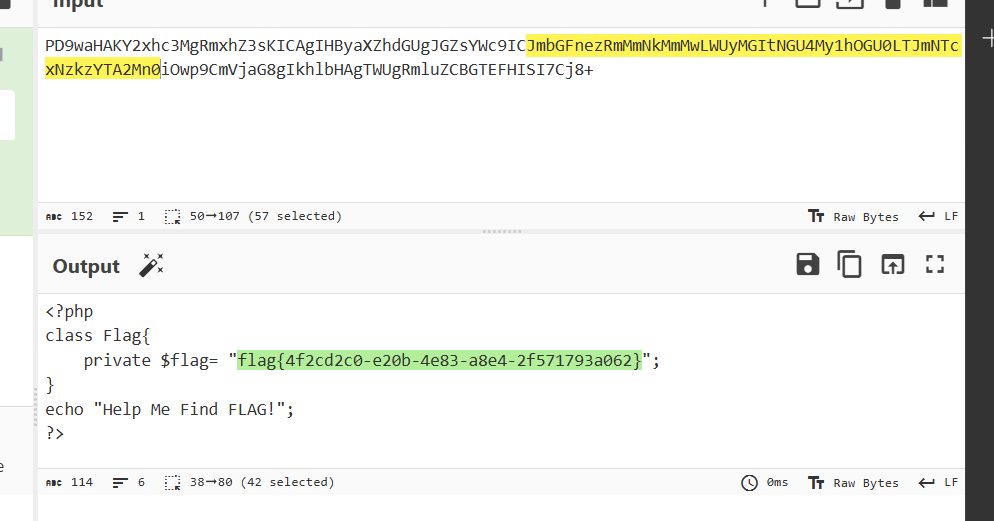Open input character encoding Raw Bytes selector
This screenshot has height=521, width=994.
point(853,216)
